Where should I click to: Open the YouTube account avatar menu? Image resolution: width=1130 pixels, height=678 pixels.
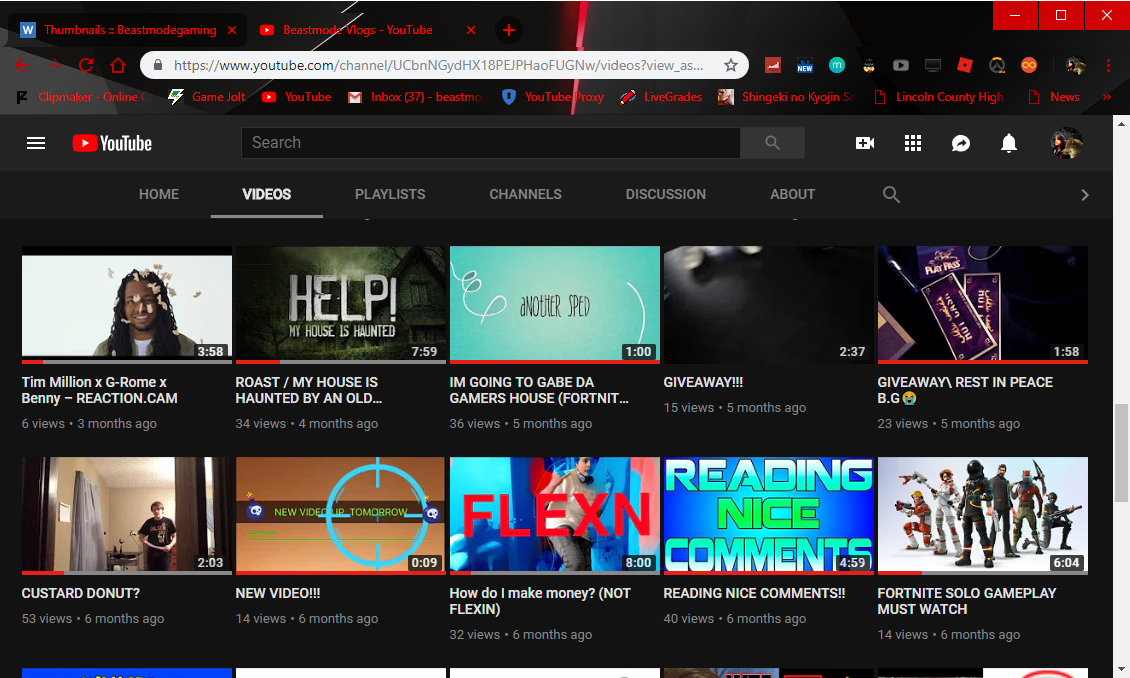(1067, 143)
